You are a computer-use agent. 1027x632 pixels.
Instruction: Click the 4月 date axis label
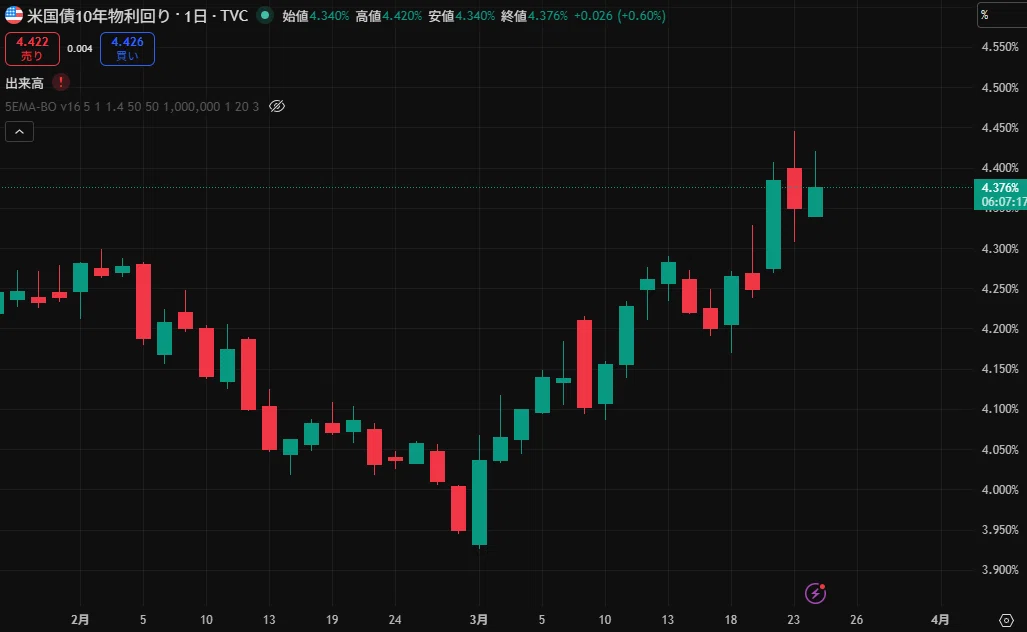pyautogui.click(x=941, y=620)
